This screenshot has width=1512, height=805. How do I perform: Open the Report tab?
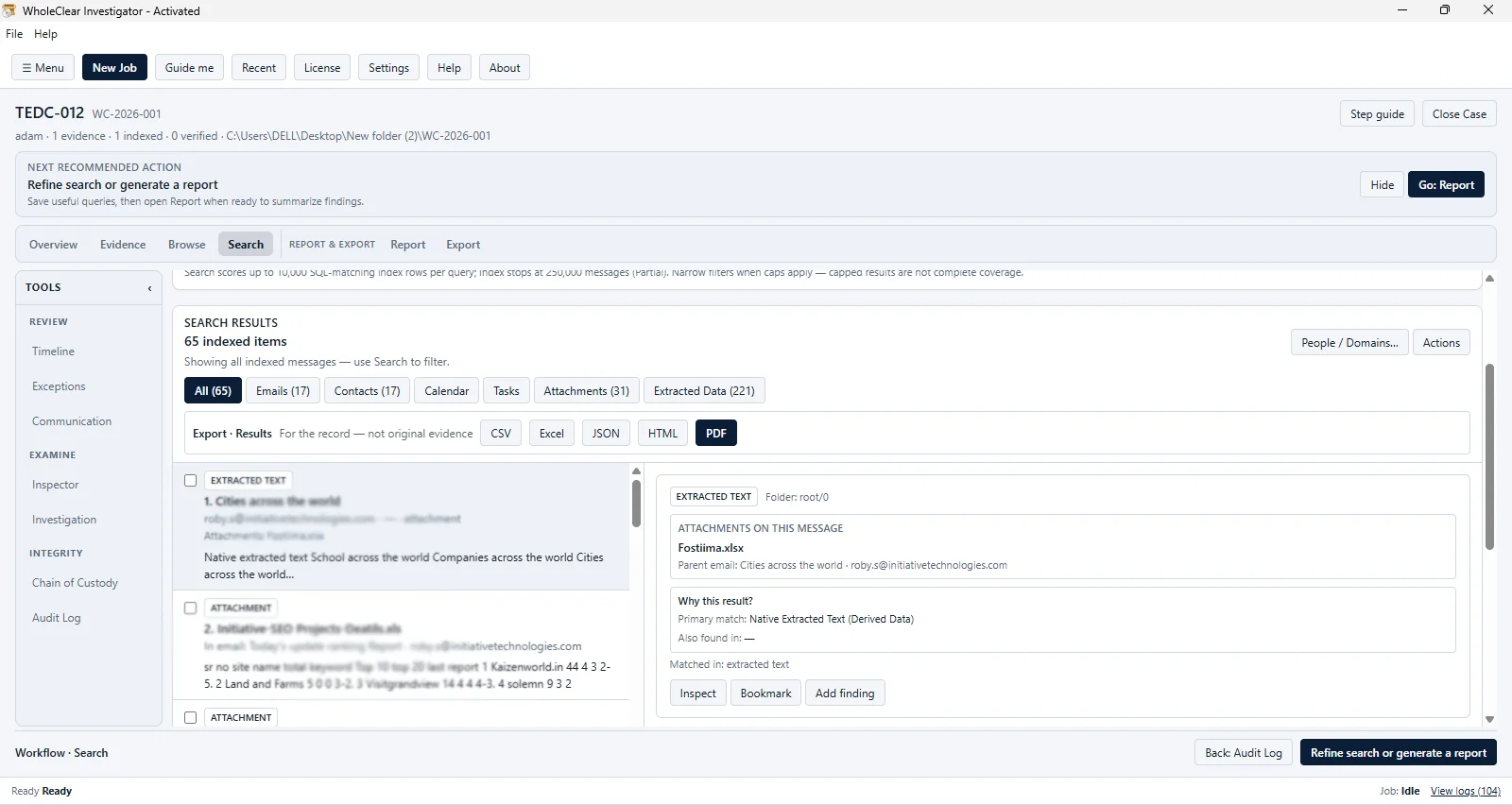[408, 245]
